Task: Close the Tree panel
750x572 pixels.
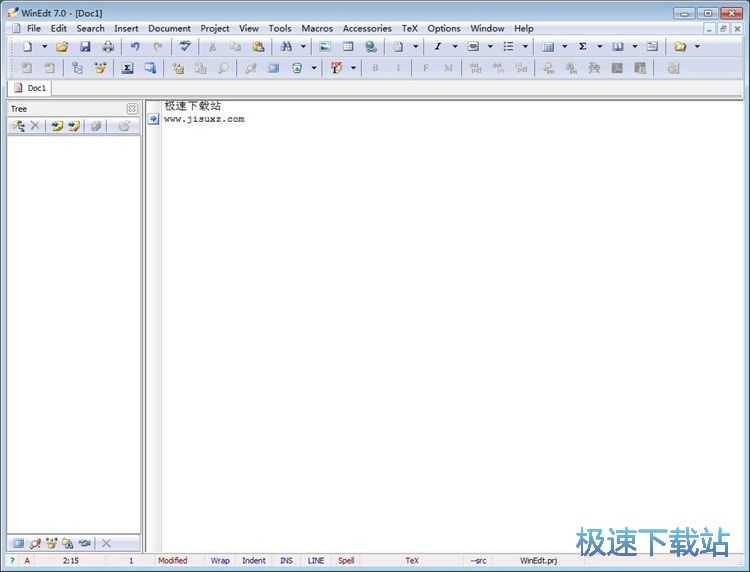Action: point(132,109)
